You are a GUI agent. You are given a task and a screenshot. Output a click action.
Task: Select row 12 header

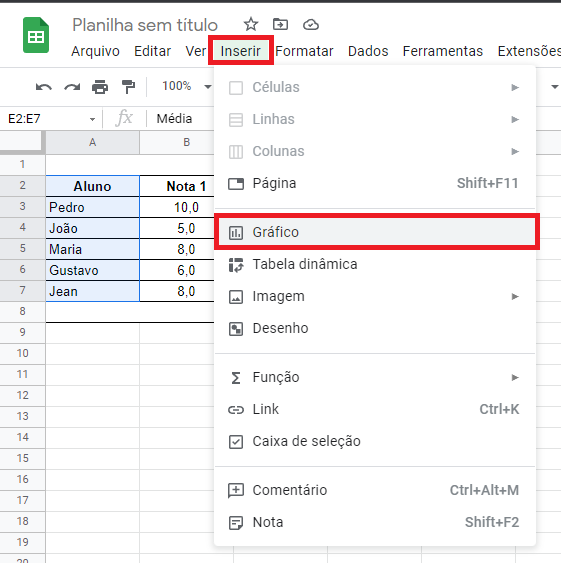tap(22, 395)
